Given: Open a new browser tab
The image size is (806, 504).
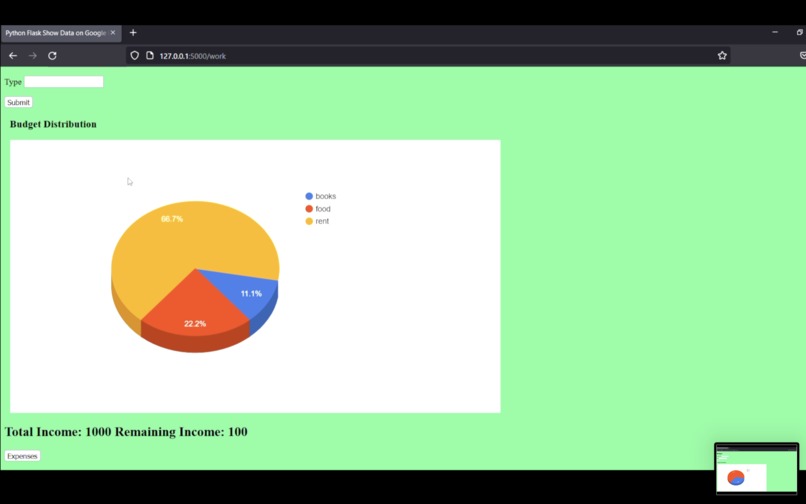Looking at the screenshot, I should [x=133, y=32].
